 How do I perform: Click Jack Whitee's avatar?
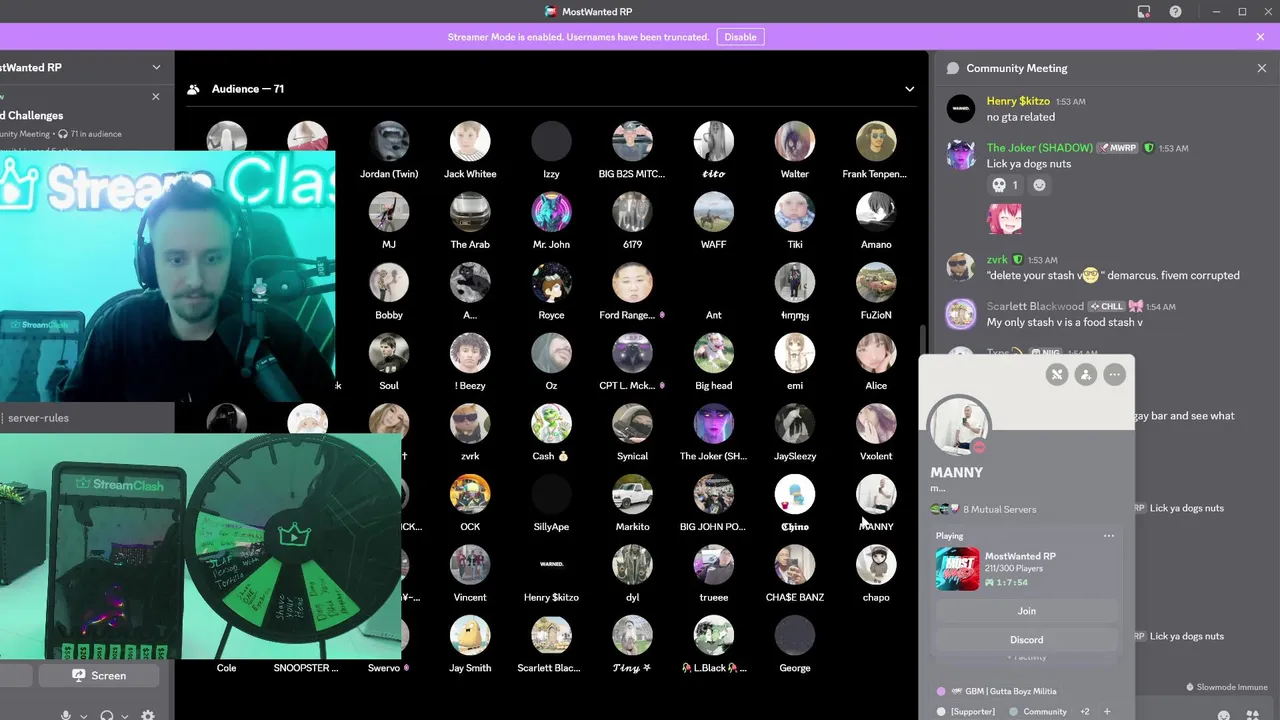(470, 142)
